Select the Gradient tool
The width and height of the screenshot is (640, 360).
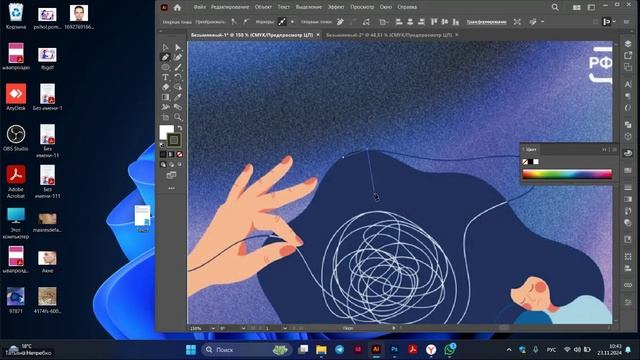tap(165, 97)
